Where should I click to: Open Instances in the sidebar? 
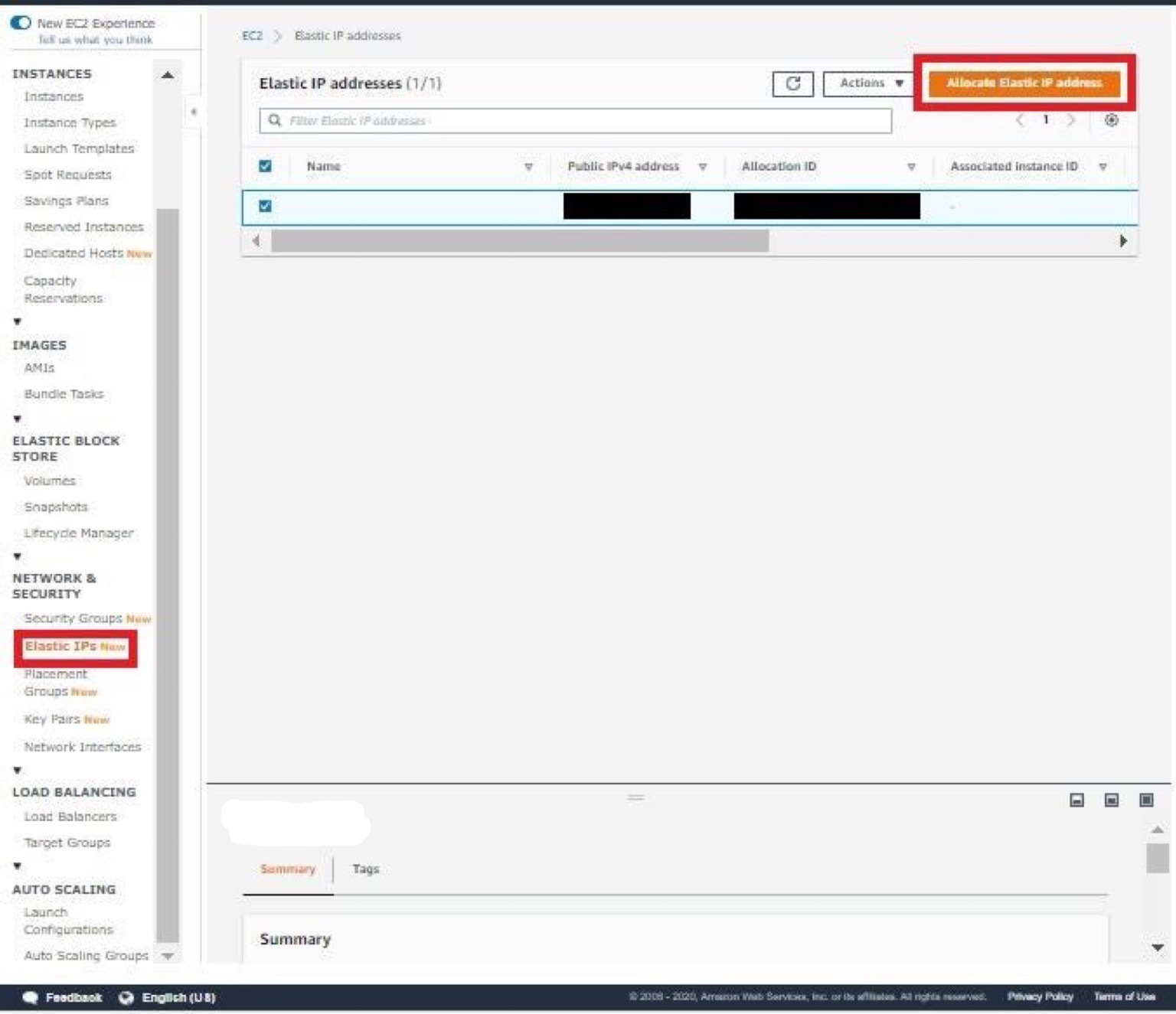coord(54,96)
